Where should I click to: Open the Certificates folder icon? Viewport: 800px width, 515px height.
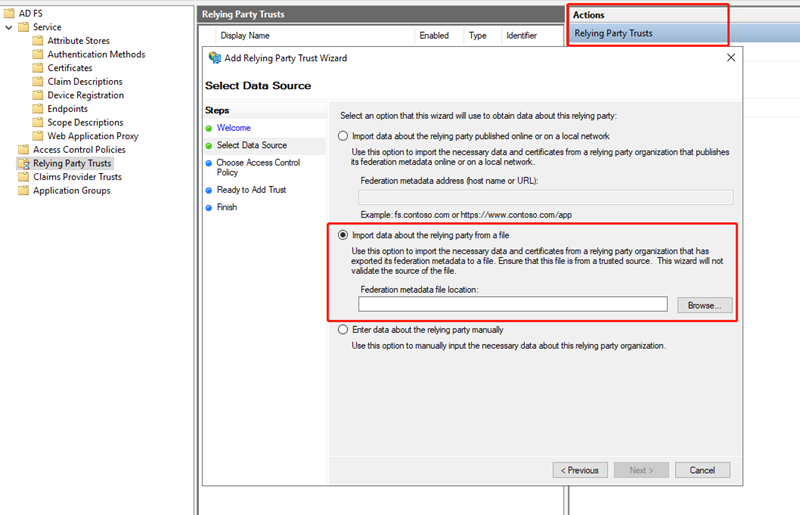(x=38, y=68)
